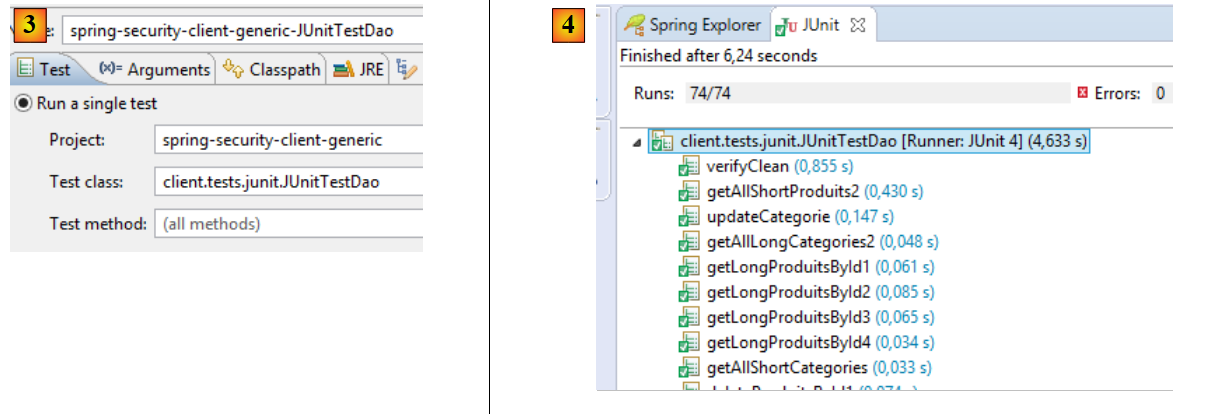This screenshot has width=1230, height=414.
Task: Select the getLongProduitsById1 test icon
Action: pyautogui.click(x=688, y=267)
